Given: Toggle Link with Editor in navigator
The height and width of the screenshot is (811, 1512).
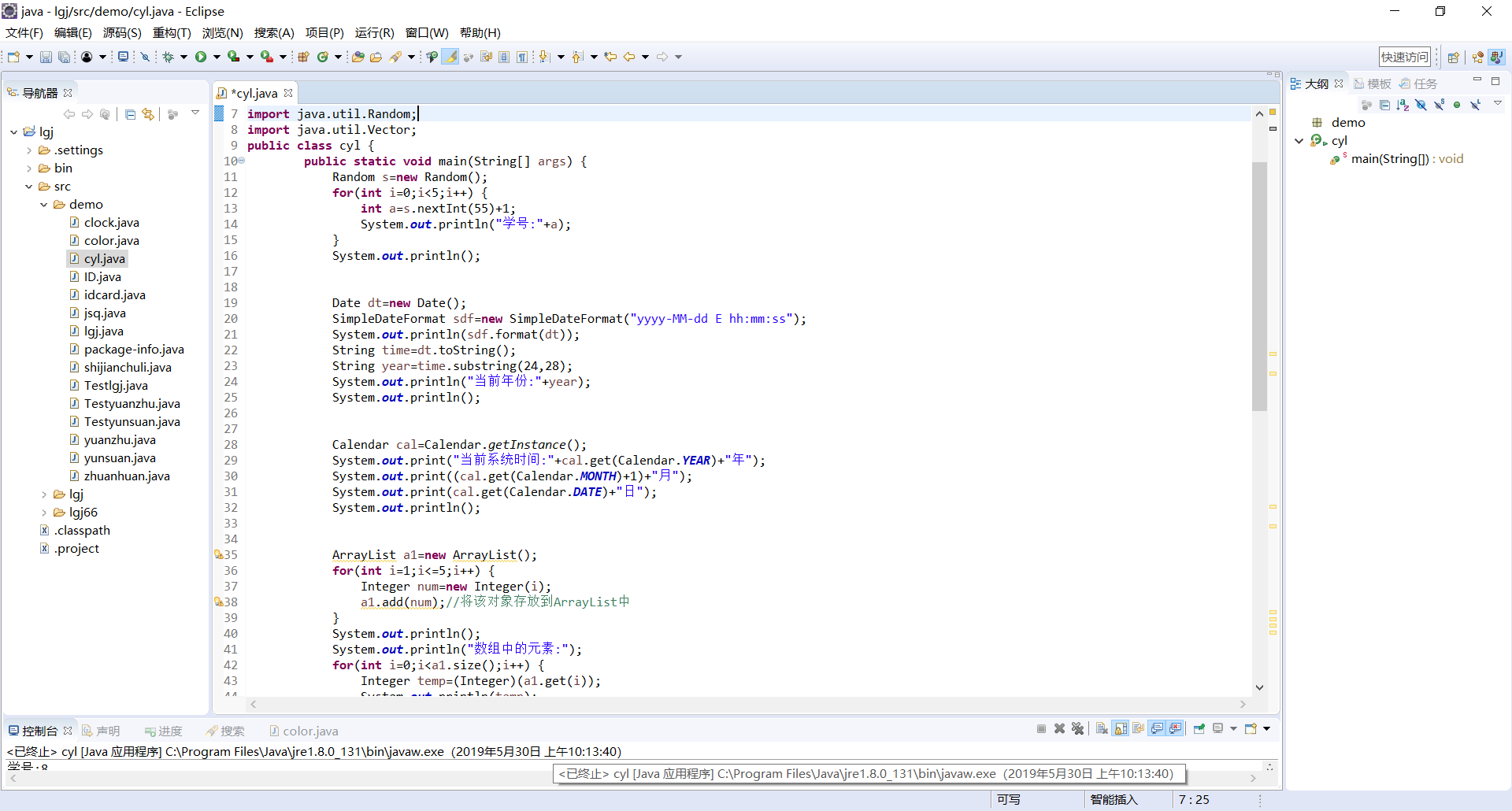Looking at the screenshot, I should (148, 114).
